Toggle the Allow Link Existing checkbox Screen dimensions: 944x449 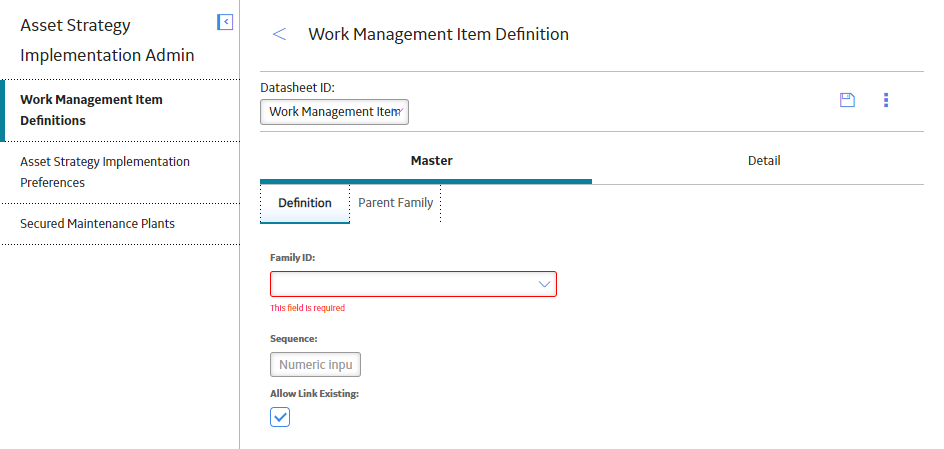point(280,417)
